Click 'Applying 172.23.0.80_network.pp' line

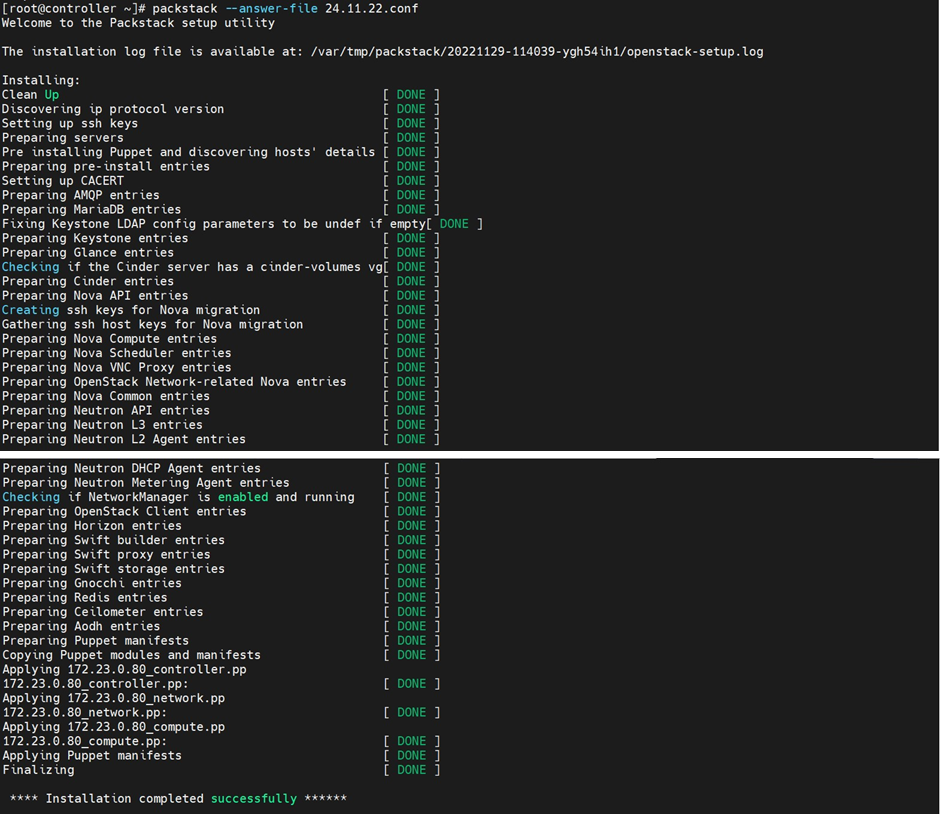click(114, 699)
